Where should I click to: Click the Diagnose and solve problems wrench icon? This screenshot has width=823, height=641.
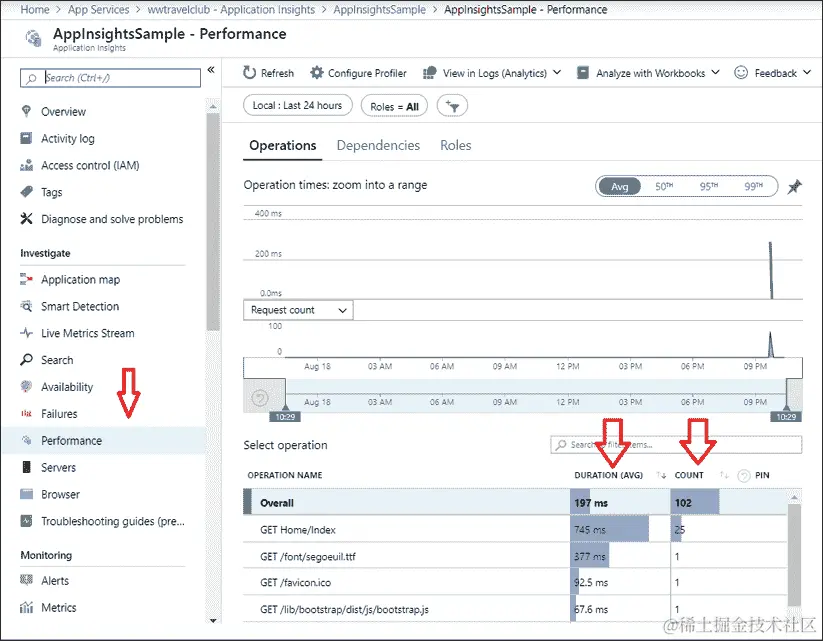(x=26, y=218)
